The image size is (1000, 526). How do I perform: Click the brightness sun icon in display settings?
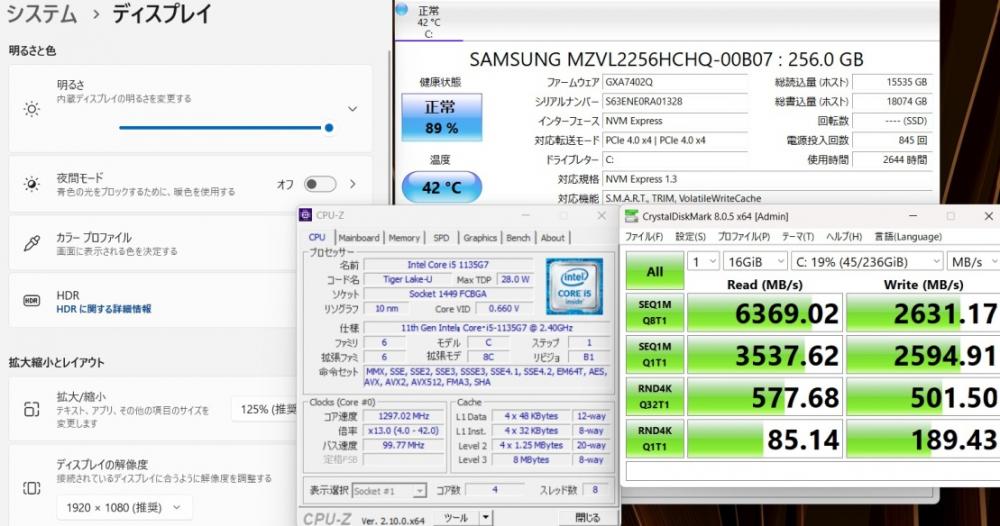31,109
